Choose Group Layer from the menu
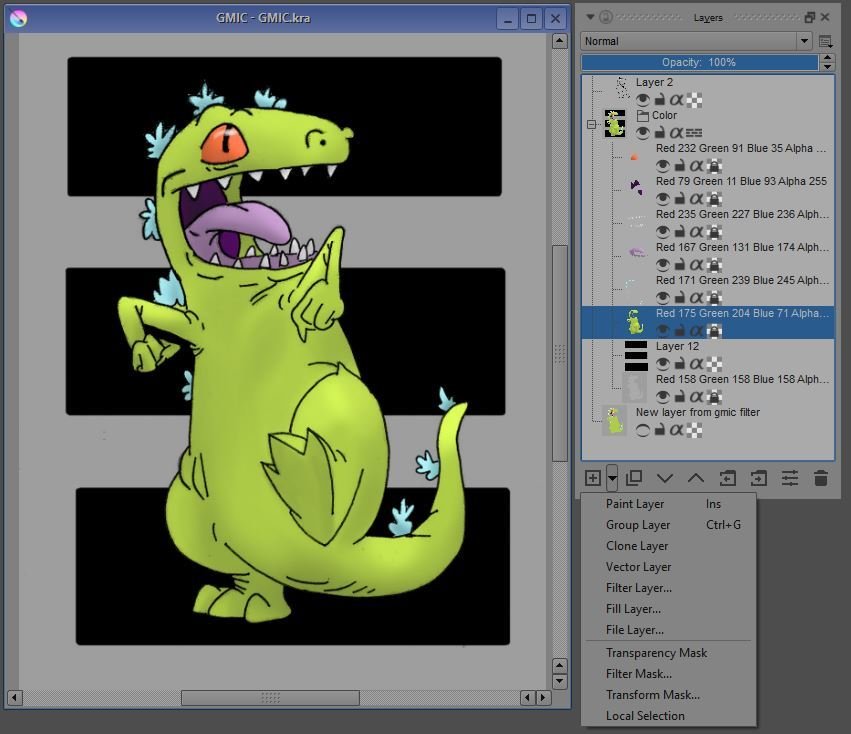The width and height of the screenshot is (851, 734). point(669,526)
